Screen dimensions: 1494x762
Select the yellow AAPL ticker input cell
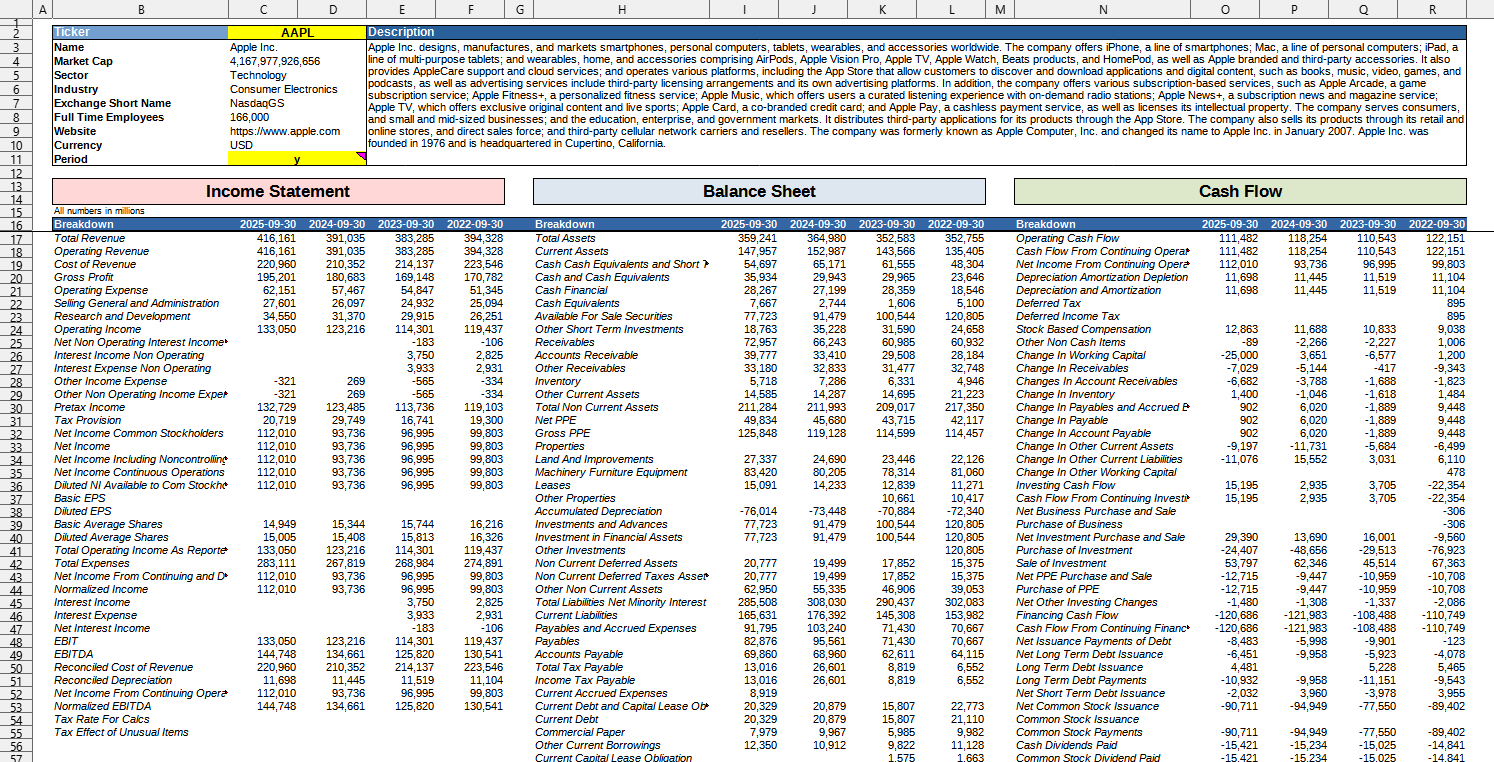click(x=297, y=32)
